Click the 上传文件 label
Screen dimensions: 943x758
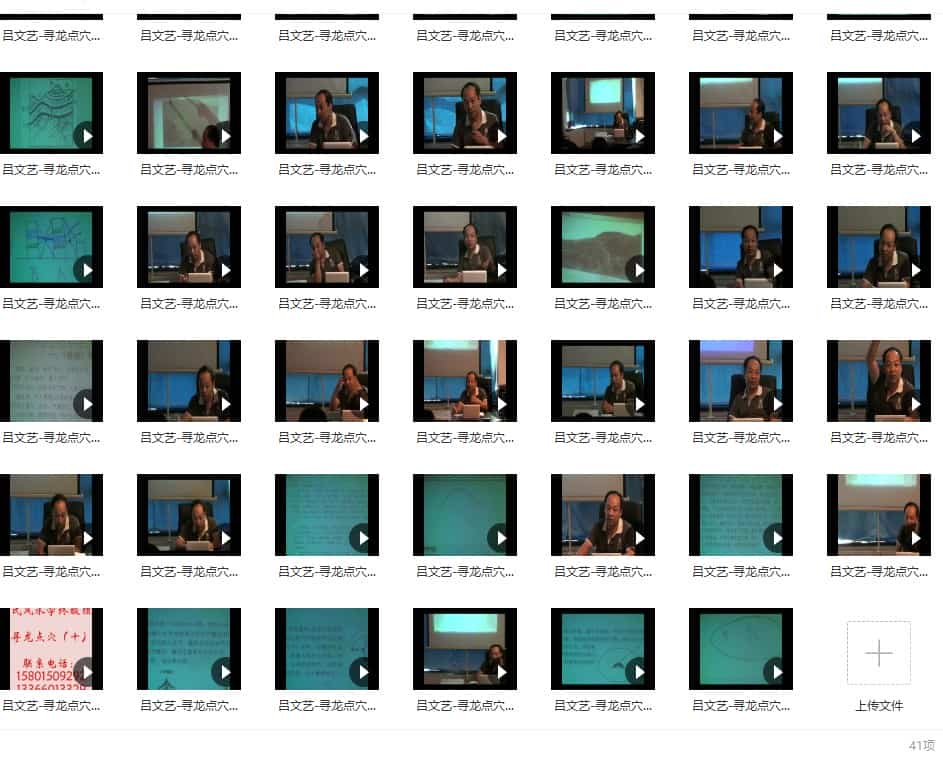coord(878,706)
